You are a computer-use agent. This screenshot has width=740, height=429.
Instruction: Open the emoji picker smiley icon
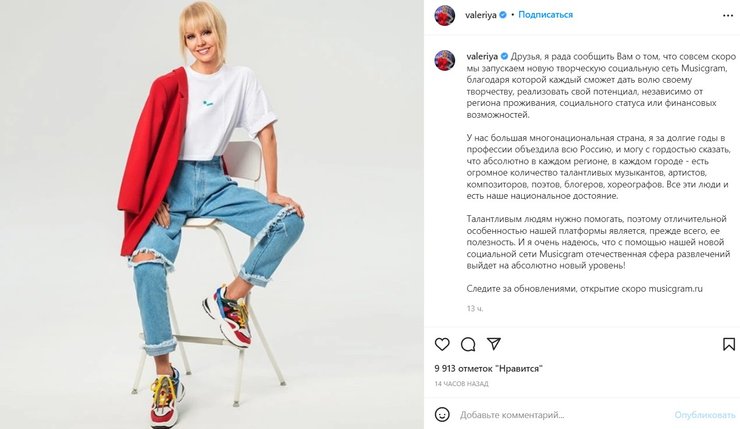[x=442, y=414]
